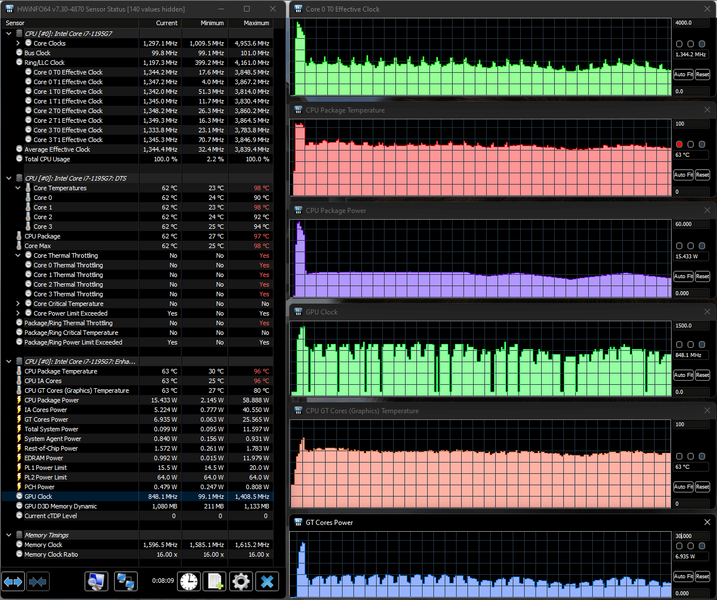
Task: Toggle first circle option in GPU Clock graph
Action: point(679,344)
